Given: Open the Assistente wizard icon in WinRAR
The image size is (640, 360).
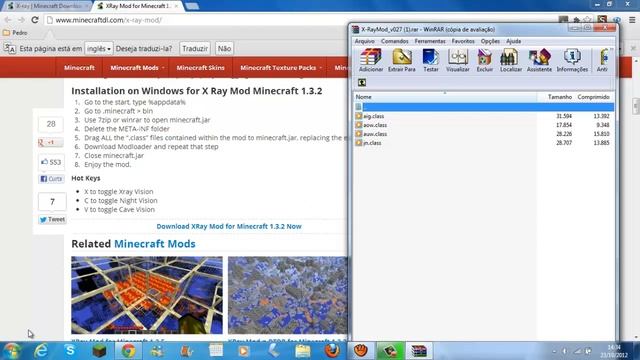Looking at the screenshot, I should tap(539, 60).
